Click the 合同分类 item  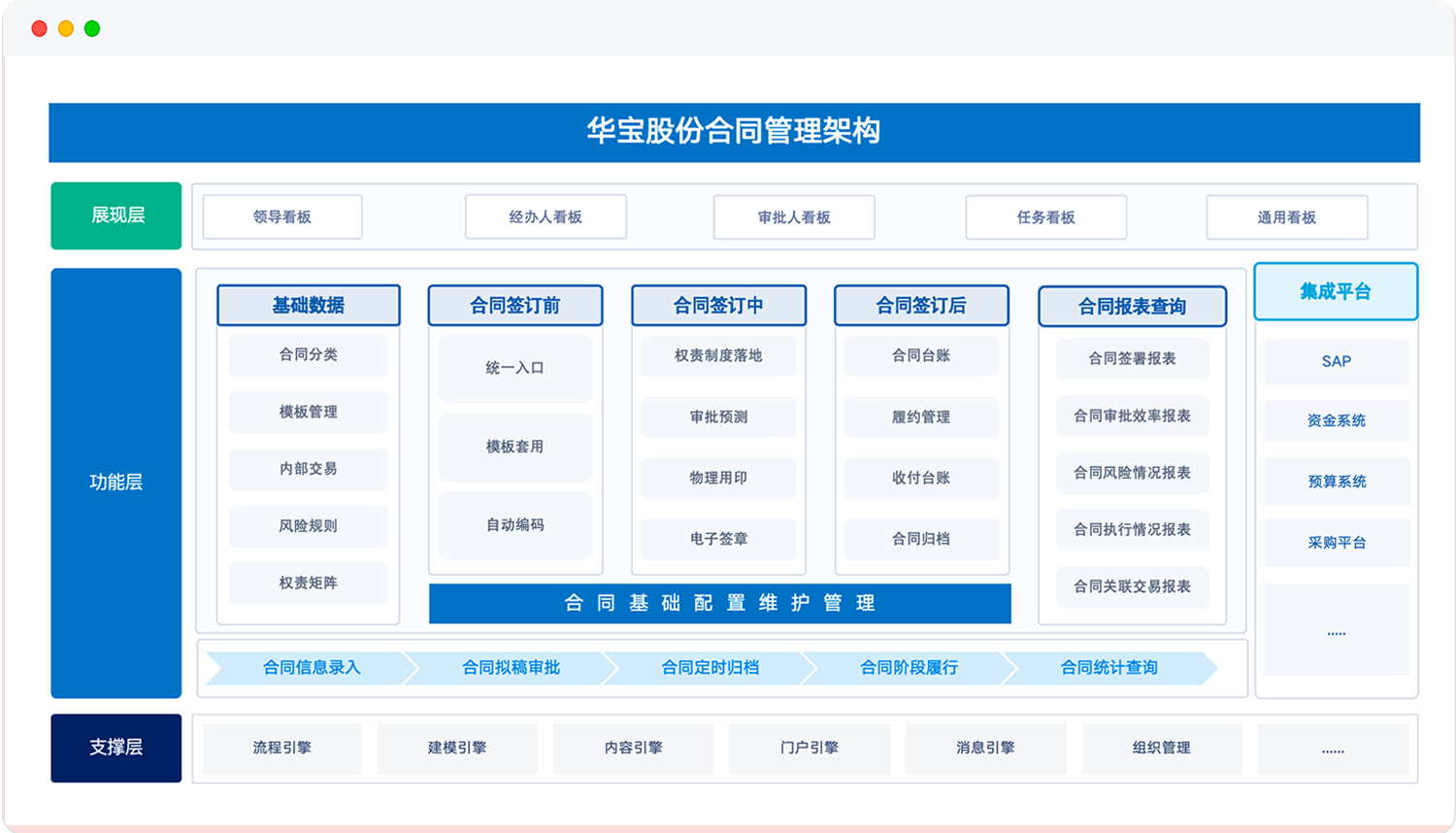coord(309,354)
